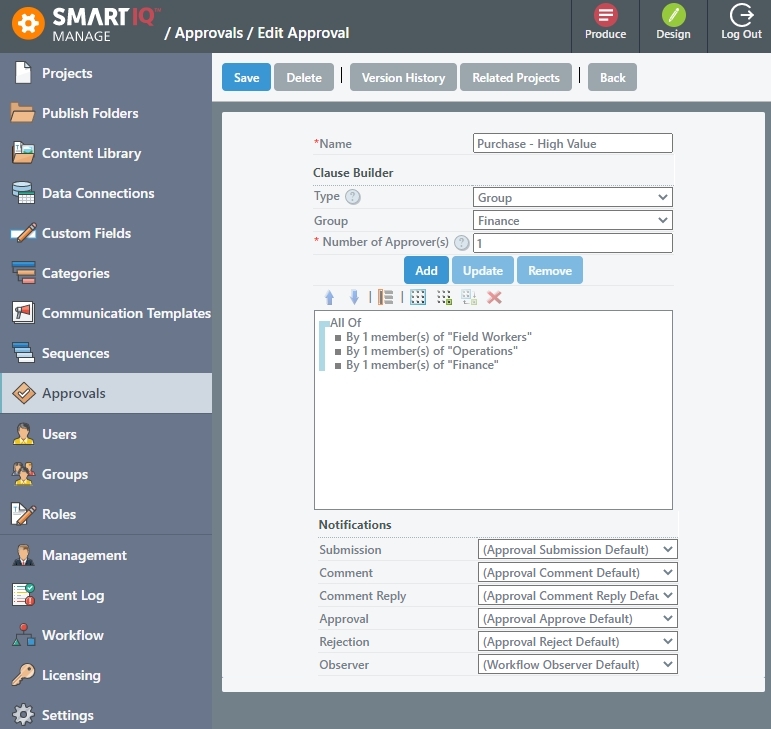Click the Log Out icon

click(x=741, y=15)
